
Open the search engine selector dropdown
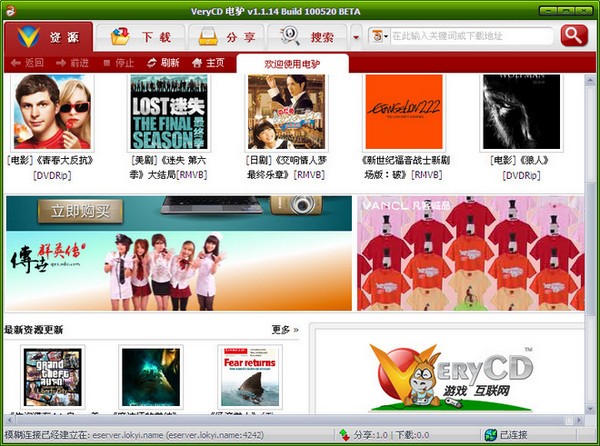point(379,36)
